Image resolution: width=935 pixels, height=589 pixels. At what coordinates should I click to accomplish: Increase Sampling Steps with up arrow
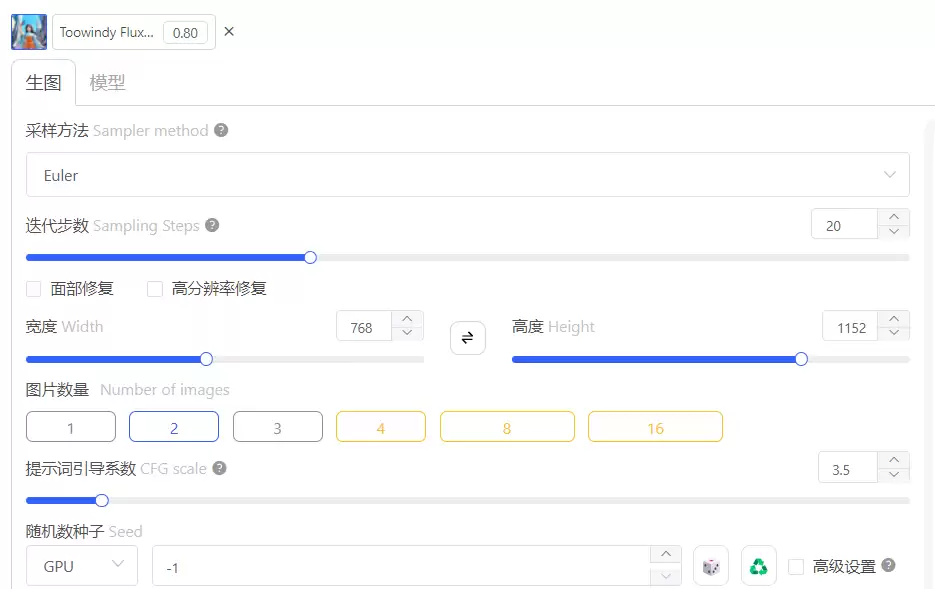pyautogui.click(x=893, y=218)
